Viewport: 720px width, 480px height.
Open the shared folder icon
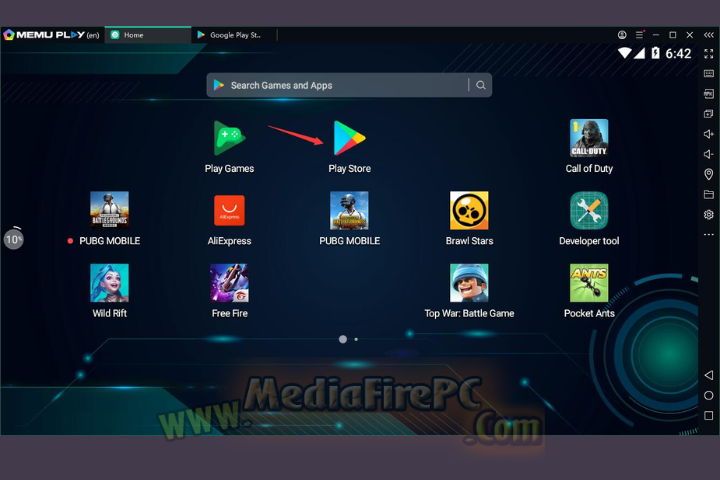(x=709, y=194)
